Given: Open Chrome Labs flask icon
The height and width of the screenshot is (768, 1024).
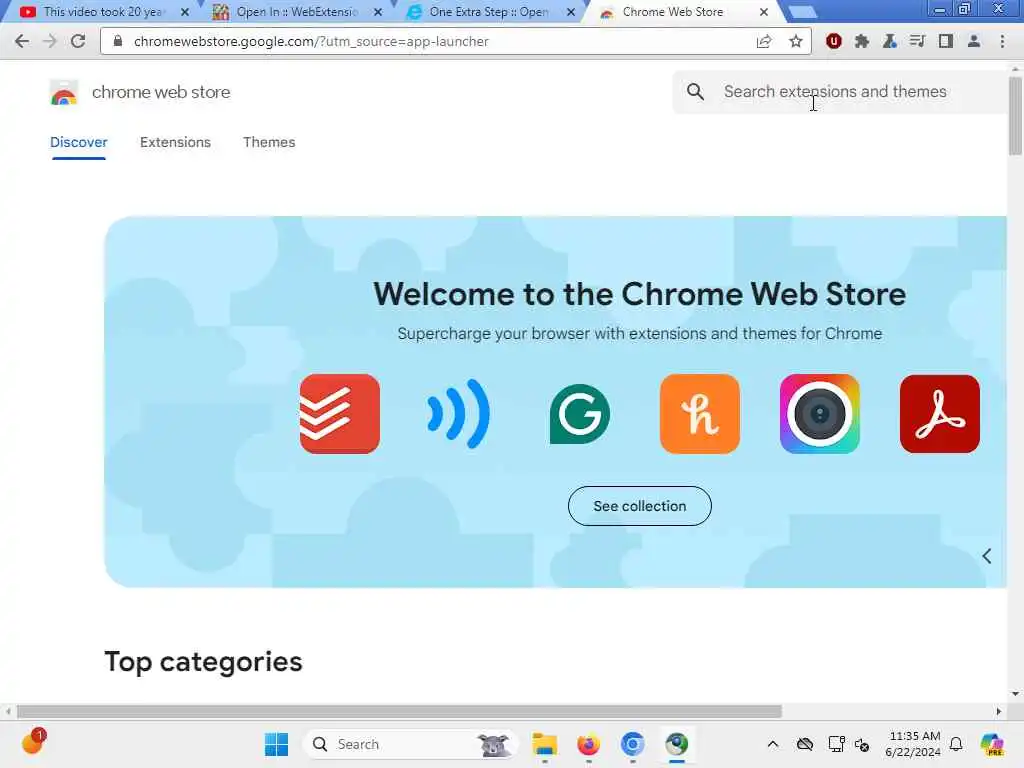Looking at the screenshot, I should 889,41.
